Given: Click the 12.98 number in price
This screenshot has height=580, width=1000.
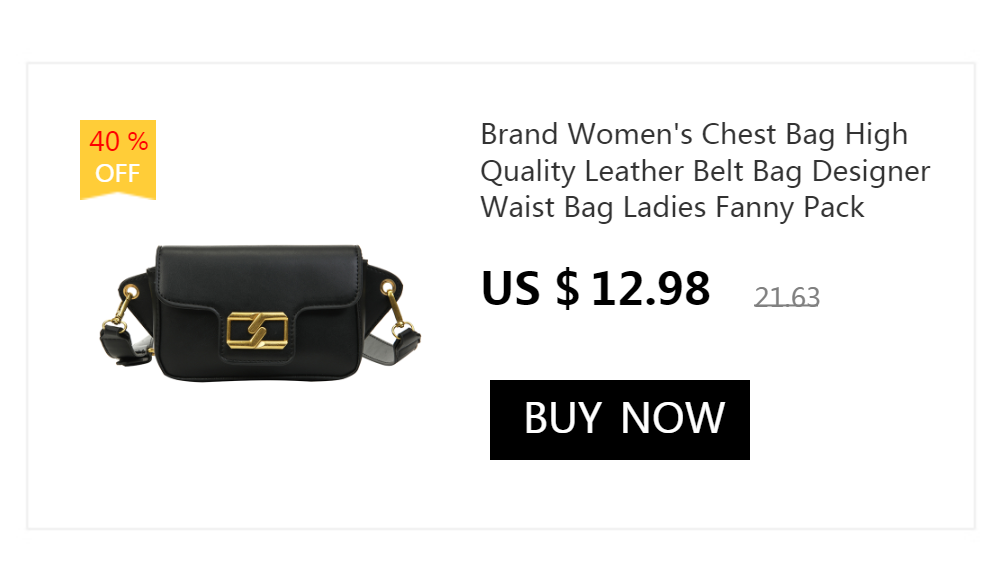Looking at the screenshot, I should tap(651, 288).
